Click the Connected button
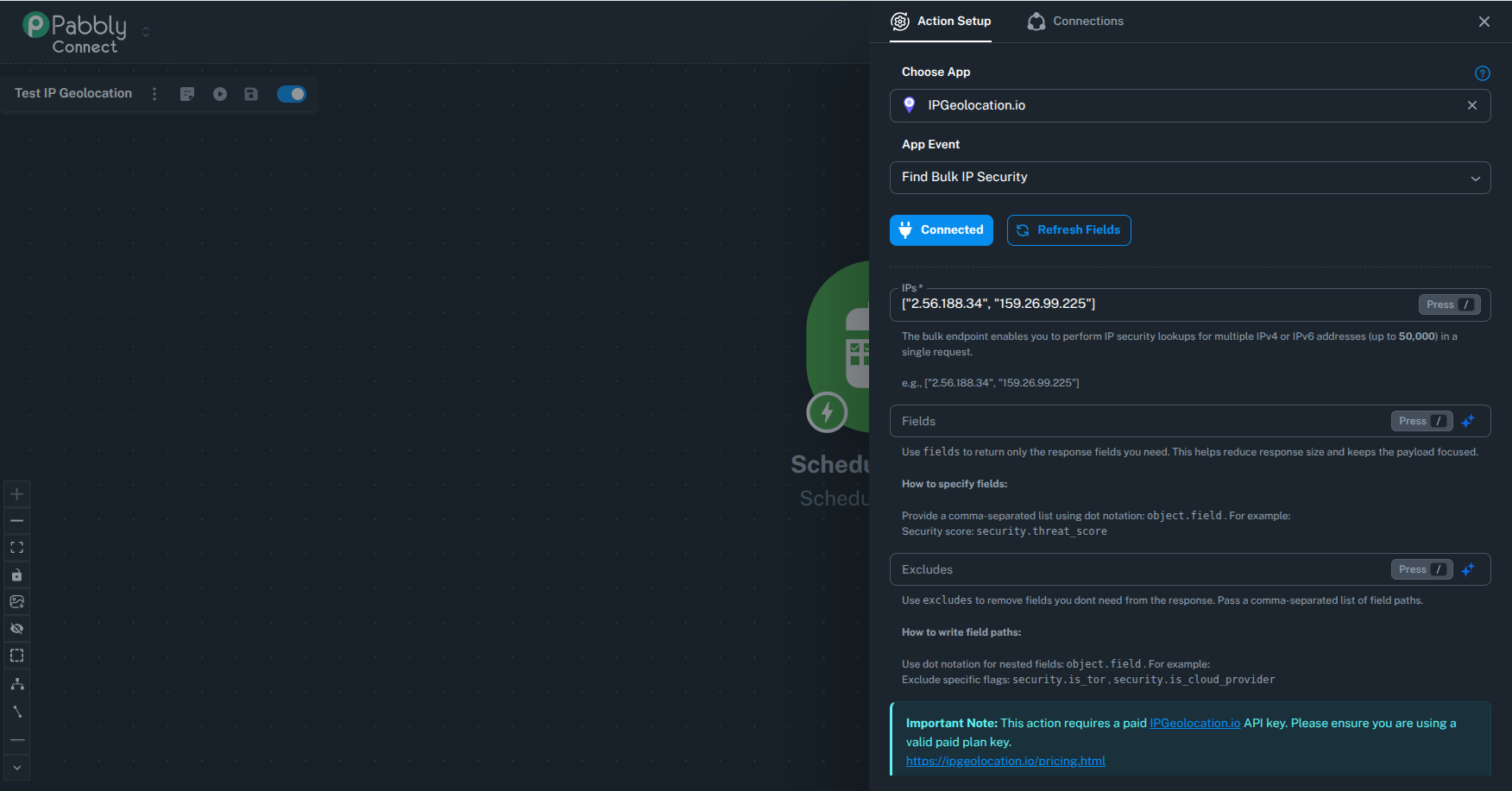This screenshot has width=1512, height=791. point(942,230)
